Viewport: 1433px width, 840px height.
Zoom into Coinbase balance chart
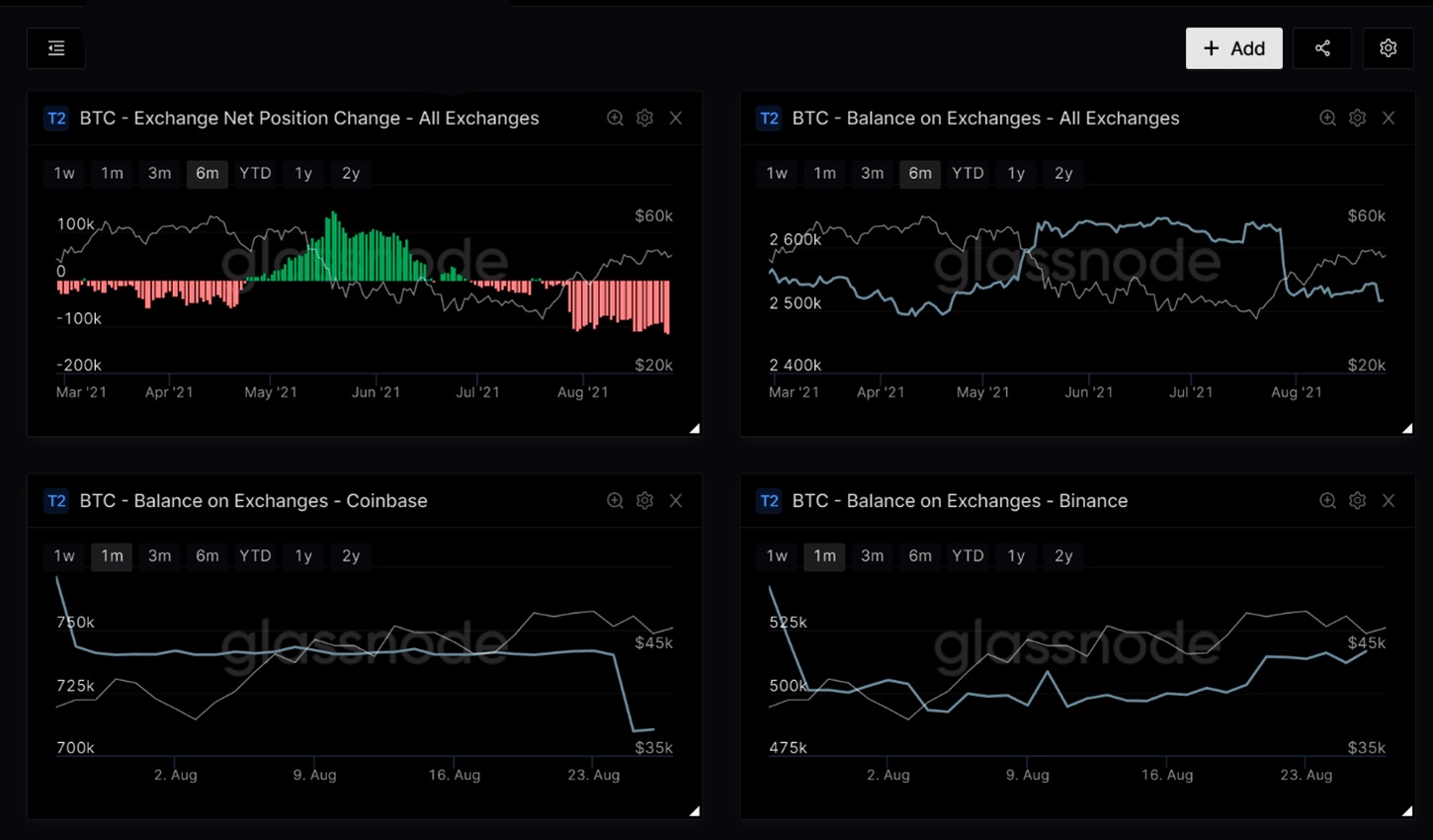615,501
